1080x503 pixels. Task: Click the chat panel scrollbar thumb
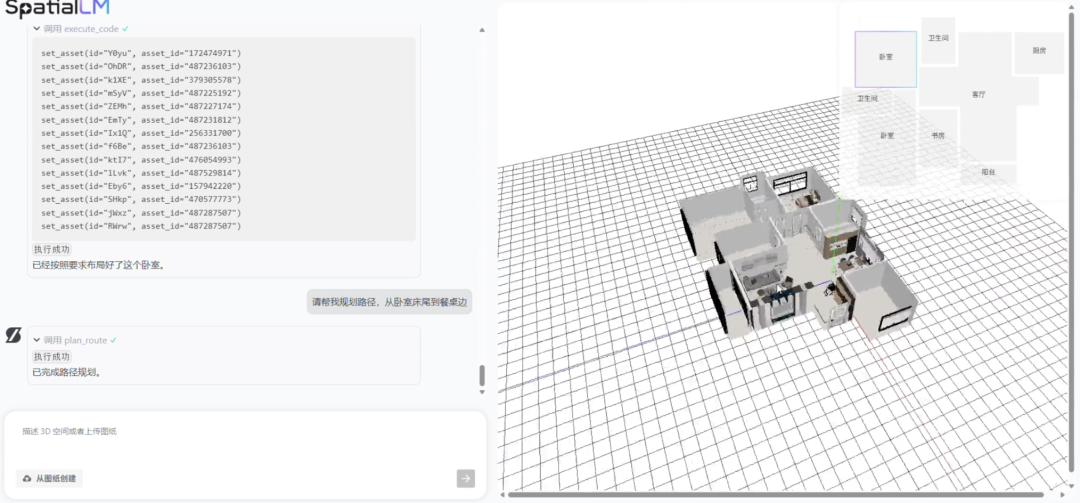[481, 376]
